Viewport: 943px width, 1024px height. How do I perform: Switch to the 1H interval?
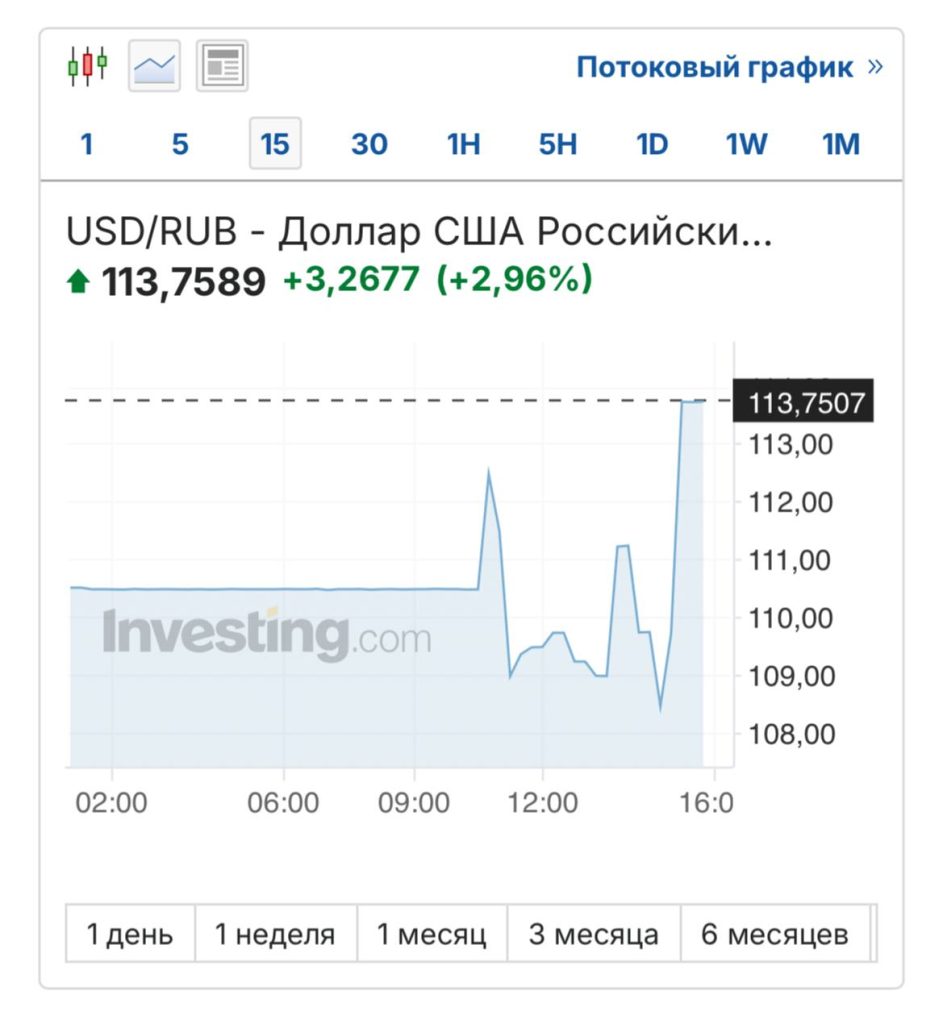coord(463,145)
